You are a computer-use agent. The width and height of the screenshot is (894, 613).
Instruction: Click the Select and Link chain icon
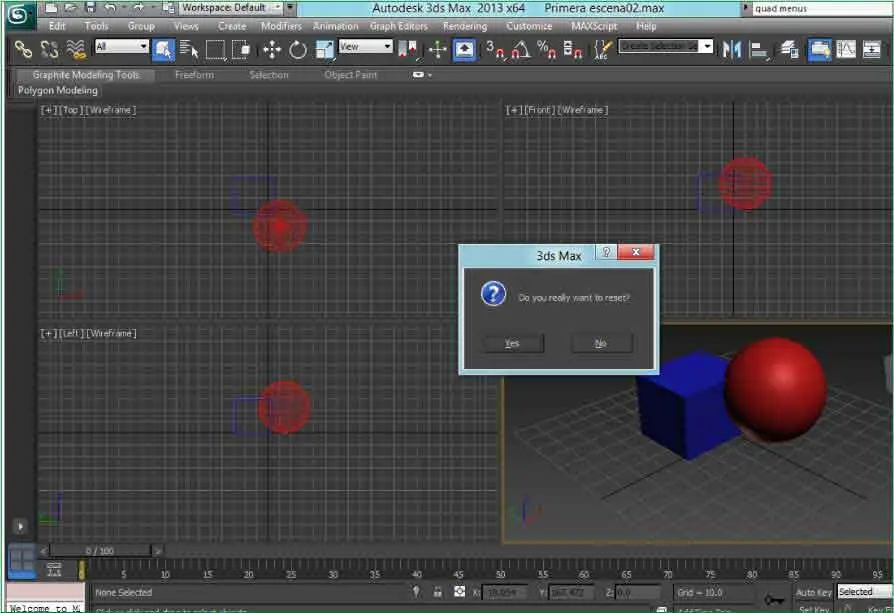23,50
